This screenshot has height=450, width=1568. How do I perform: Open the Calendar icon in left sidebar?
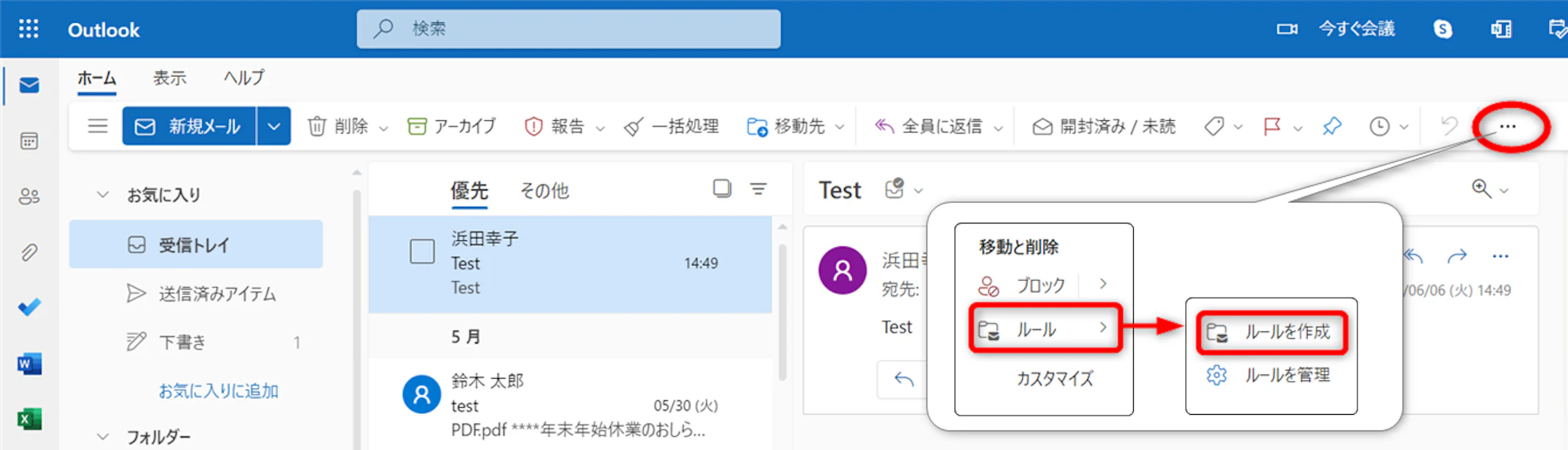click(x=29, y=141)
